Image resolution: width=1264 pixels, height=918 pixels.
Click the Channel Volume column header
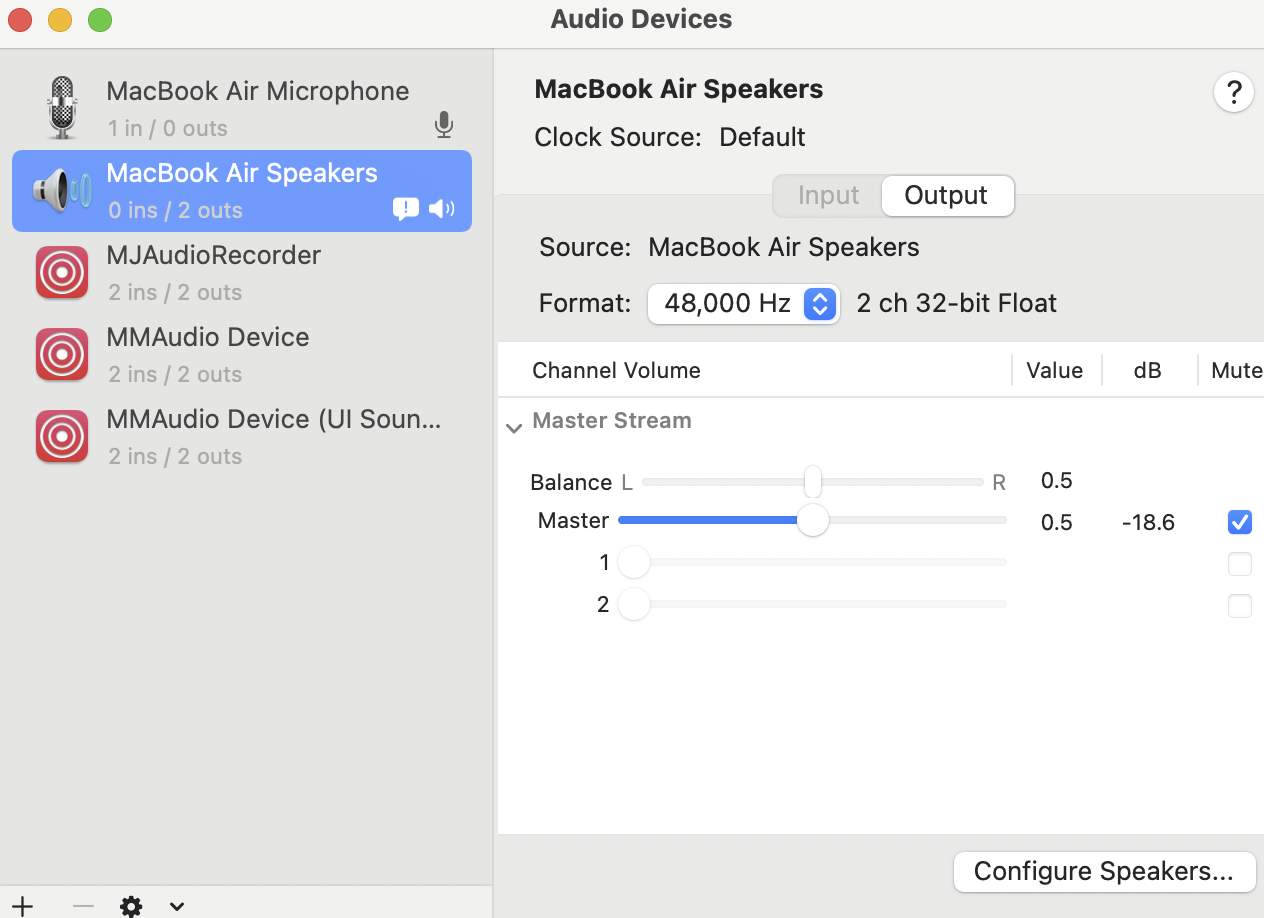(616, 370)
